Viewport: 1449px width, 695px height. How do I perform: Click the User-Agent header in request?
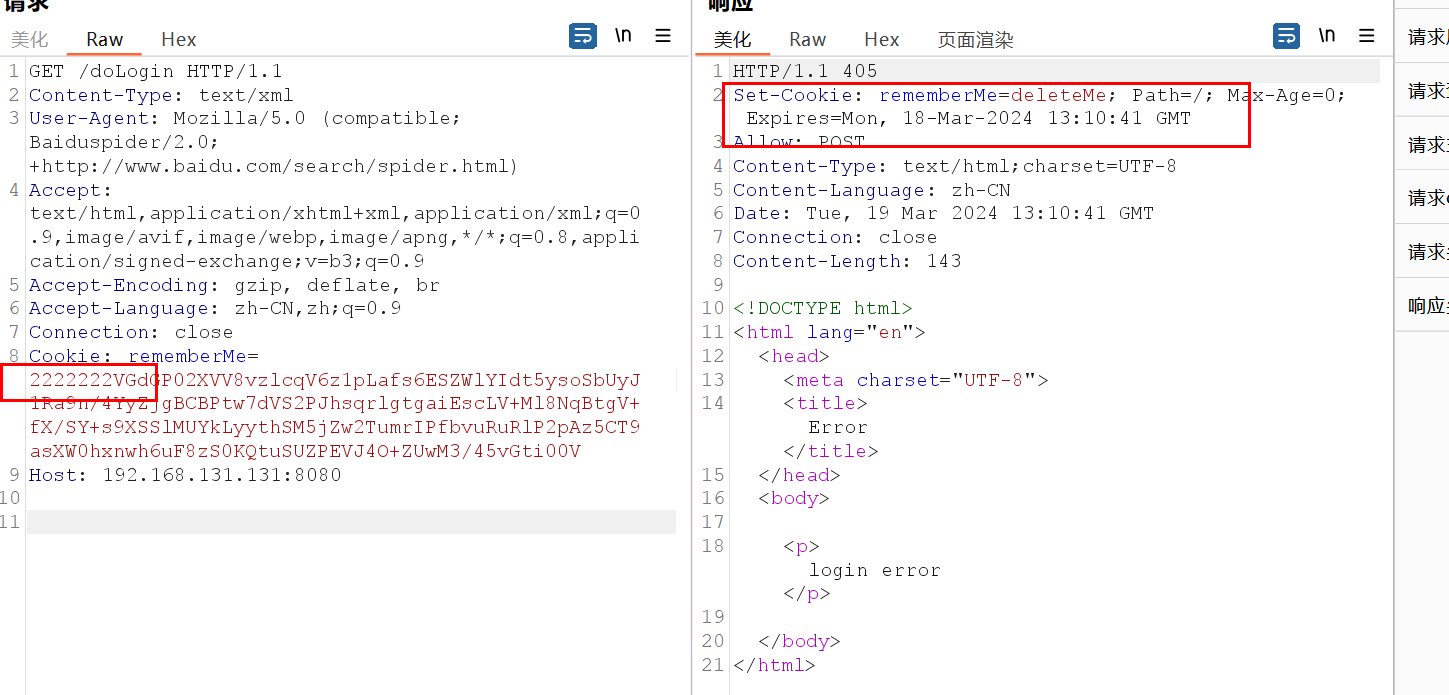pos(245,119)
